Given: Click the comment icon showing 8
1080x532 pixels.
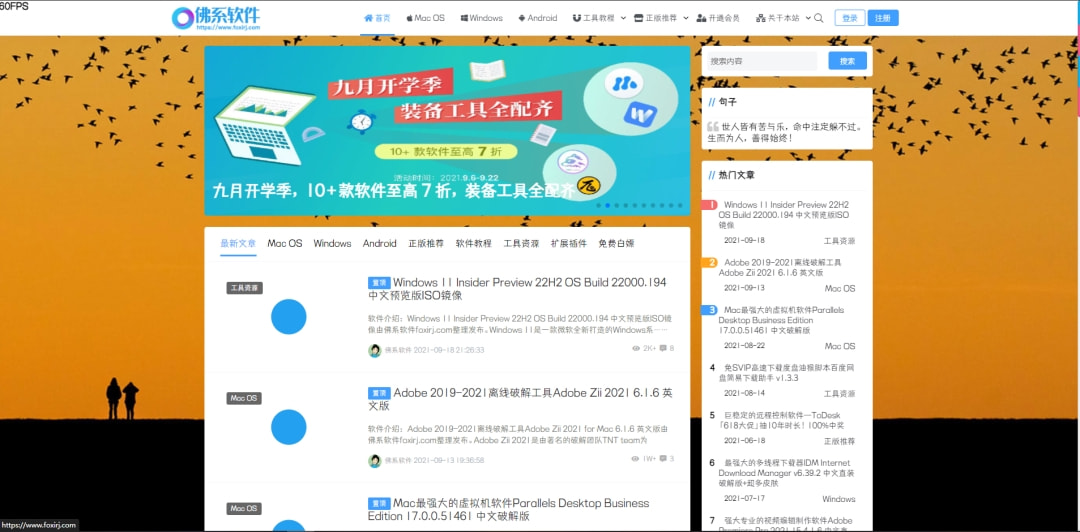Looking at the screenshot, I should pyautogui.click(x=663, y=349).
